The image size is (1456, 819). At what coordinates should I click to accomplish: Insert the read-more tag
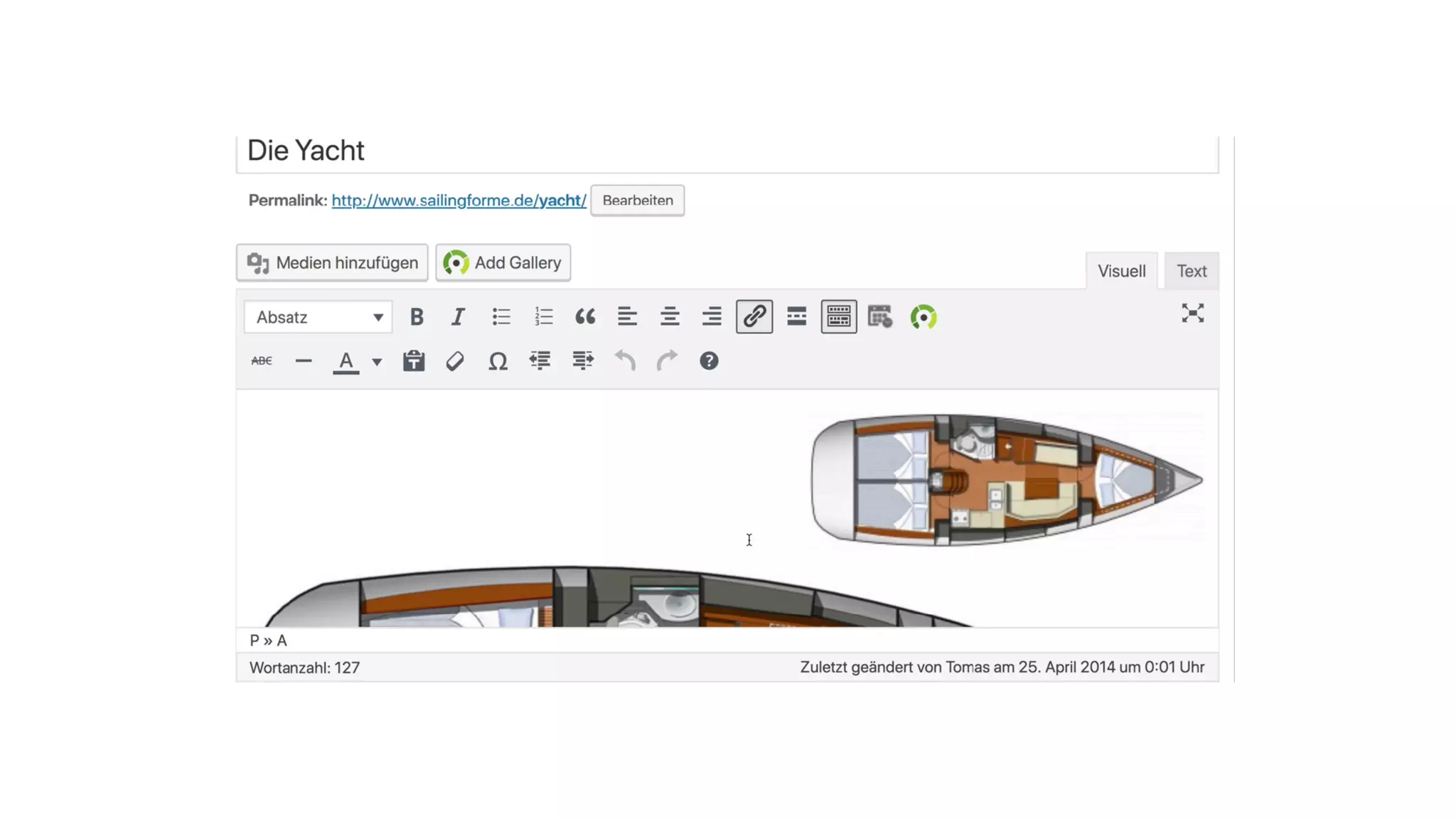click(796, 317)
